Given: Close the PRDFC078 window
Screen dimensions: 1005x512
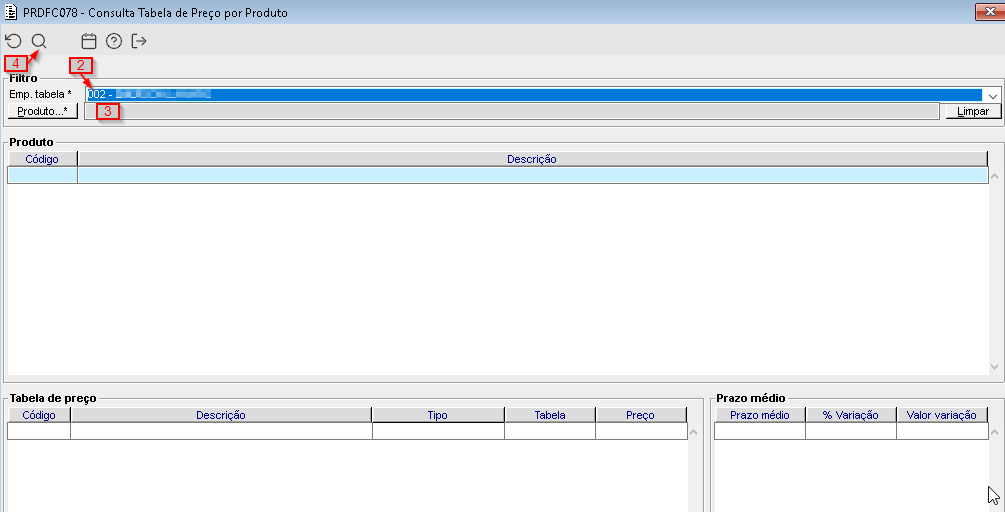Looking at the screenshot, I should (x=989, y=12).
